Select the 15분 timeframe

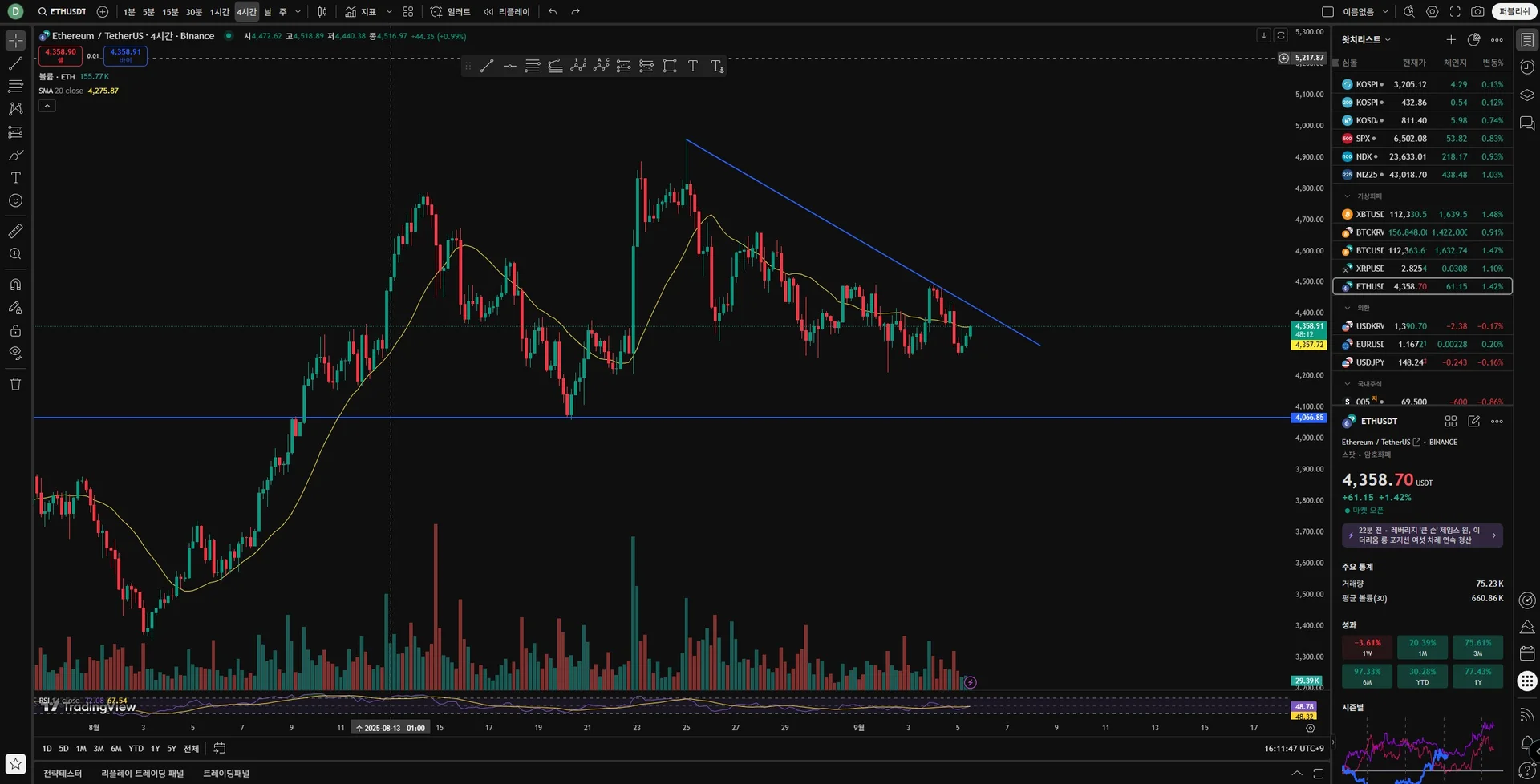click(170, 12)
